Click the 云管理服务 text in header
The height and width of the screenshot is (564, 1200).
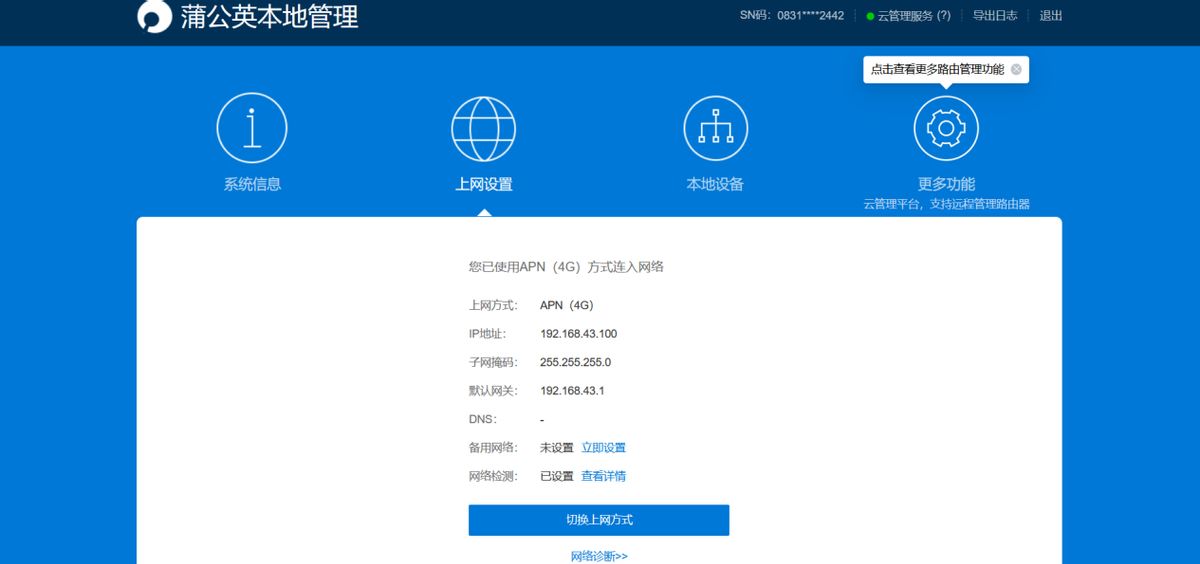tap(905, 16)
